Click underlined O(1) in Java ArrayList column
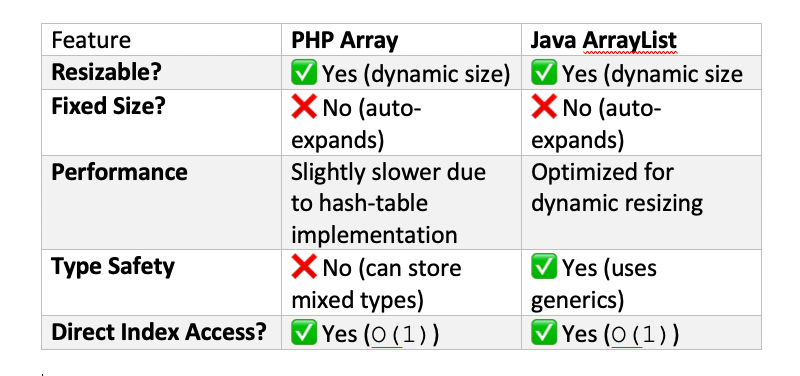Viewport: 800px width, 376px height. (642, 335)
